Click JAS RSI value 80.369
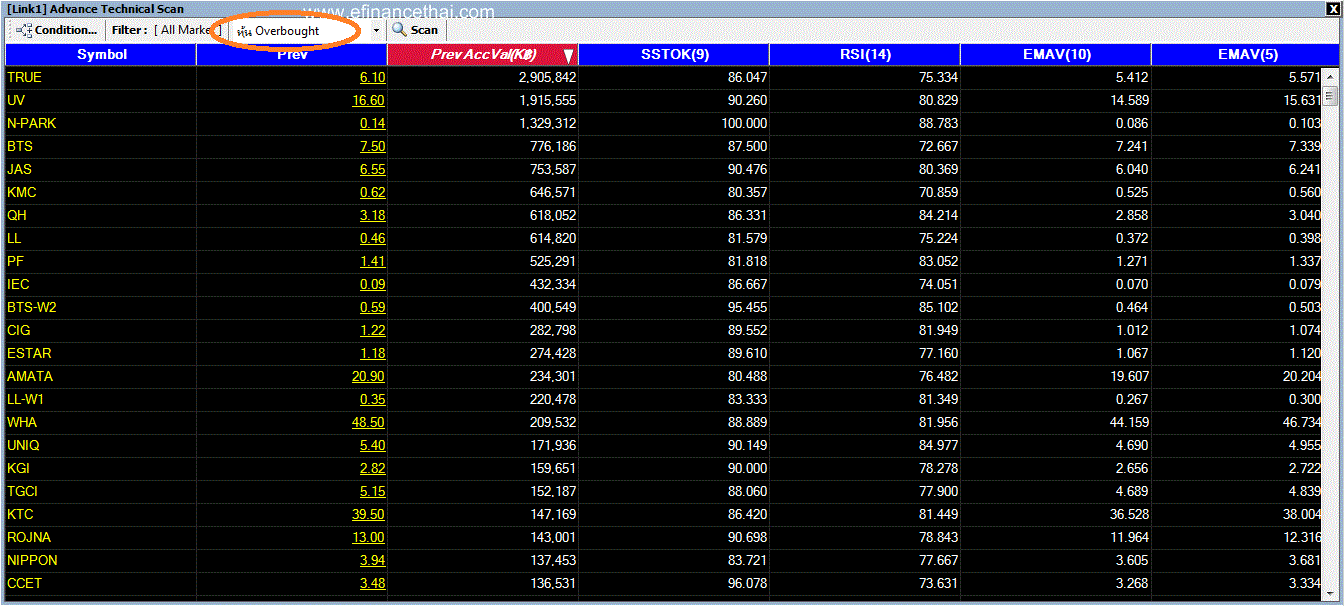1344x606 pixels. point(939,169)
